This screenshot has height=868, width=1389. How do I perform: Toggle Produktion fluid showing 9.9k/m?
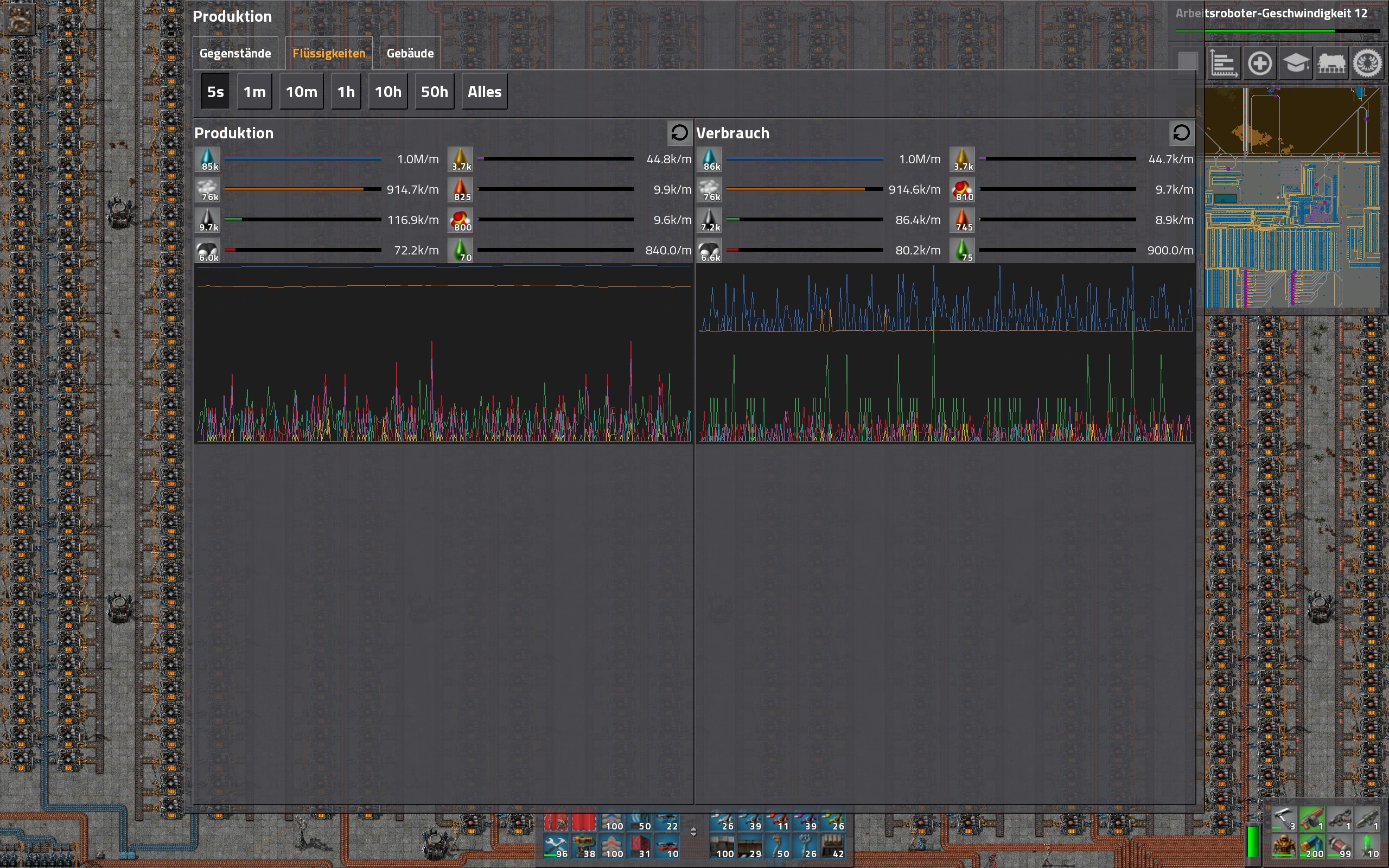click(x=461, y=189)
